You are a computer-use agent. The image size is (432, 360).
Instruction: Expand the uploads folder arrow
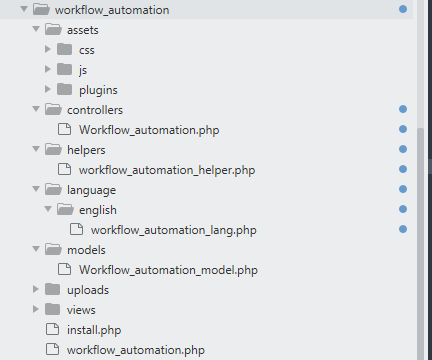pyautogui.click(x=36, y=289)
